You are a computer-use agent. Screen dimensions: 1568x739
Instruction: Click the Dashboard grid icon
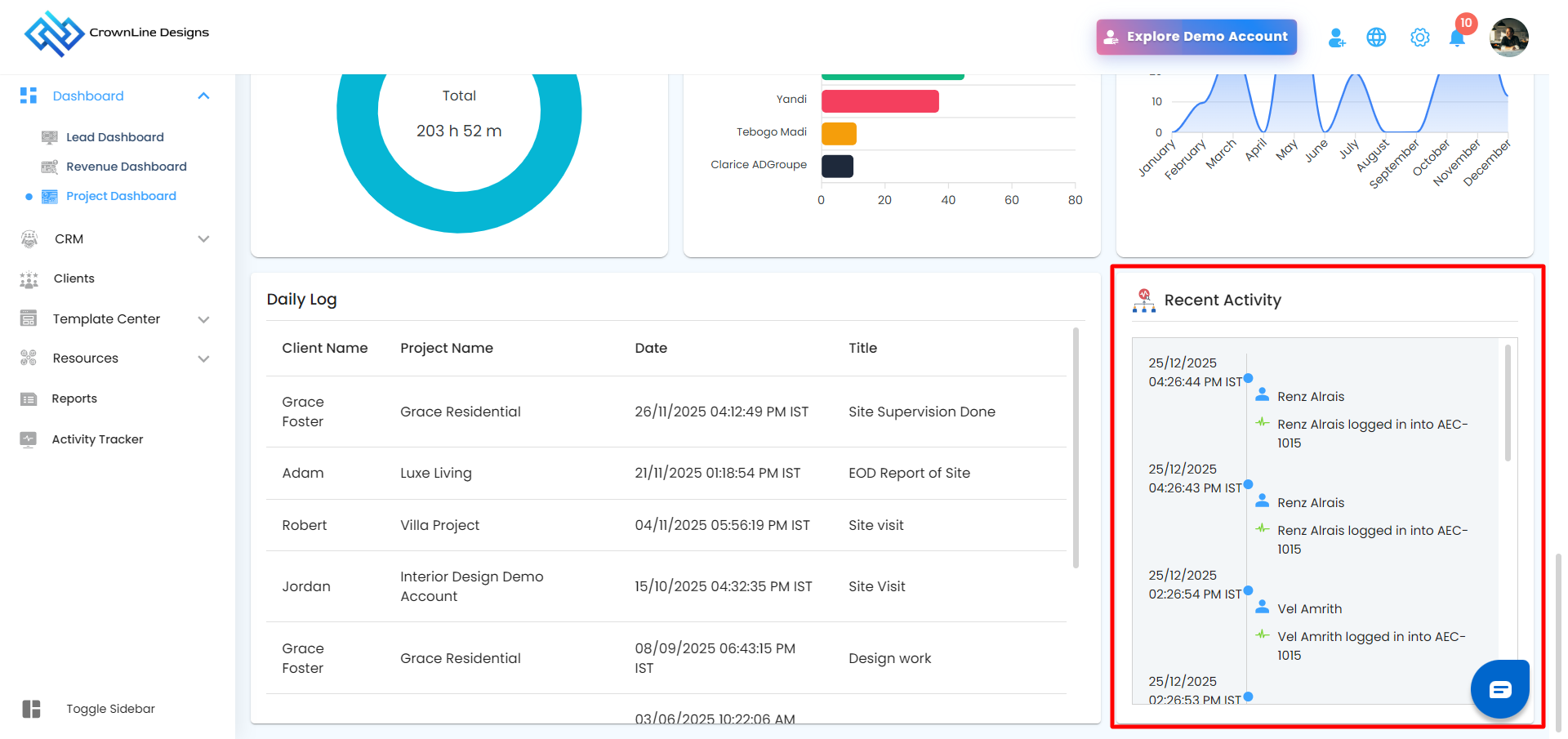pos(29,96)
